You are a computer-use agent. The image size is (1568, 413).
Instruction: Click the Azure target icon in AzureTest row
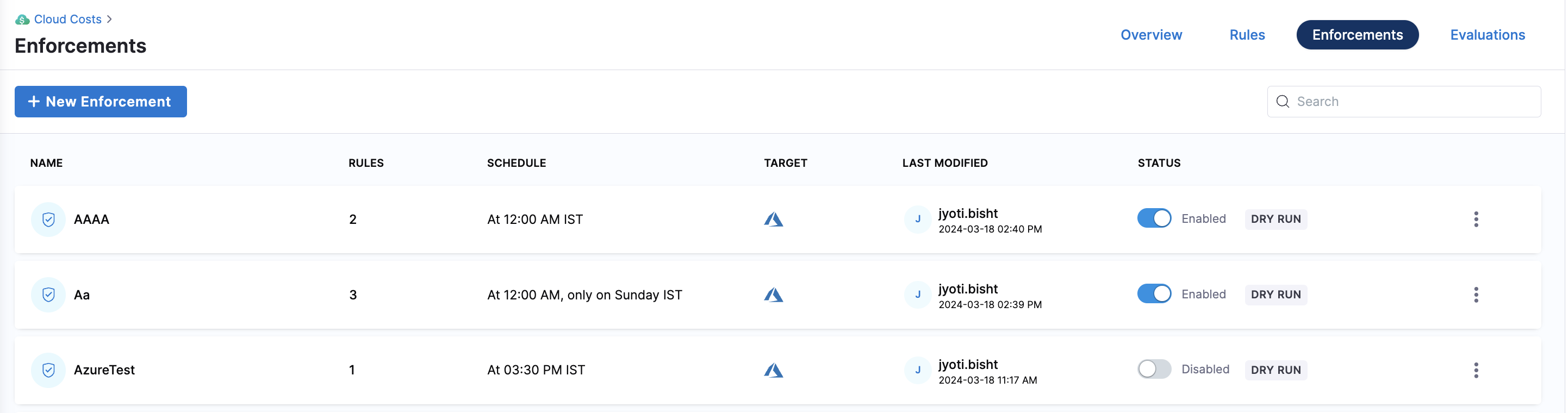pos(773,371)
